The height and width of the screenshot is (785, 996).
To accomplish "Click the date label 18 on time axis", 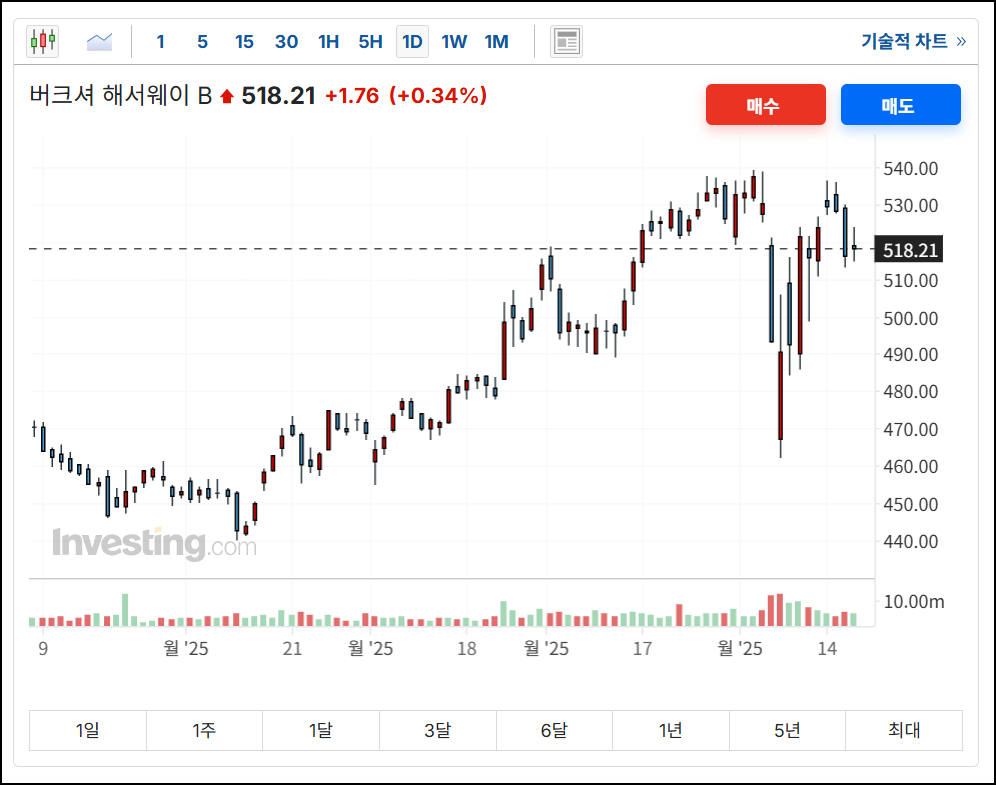I will point(467,648).
